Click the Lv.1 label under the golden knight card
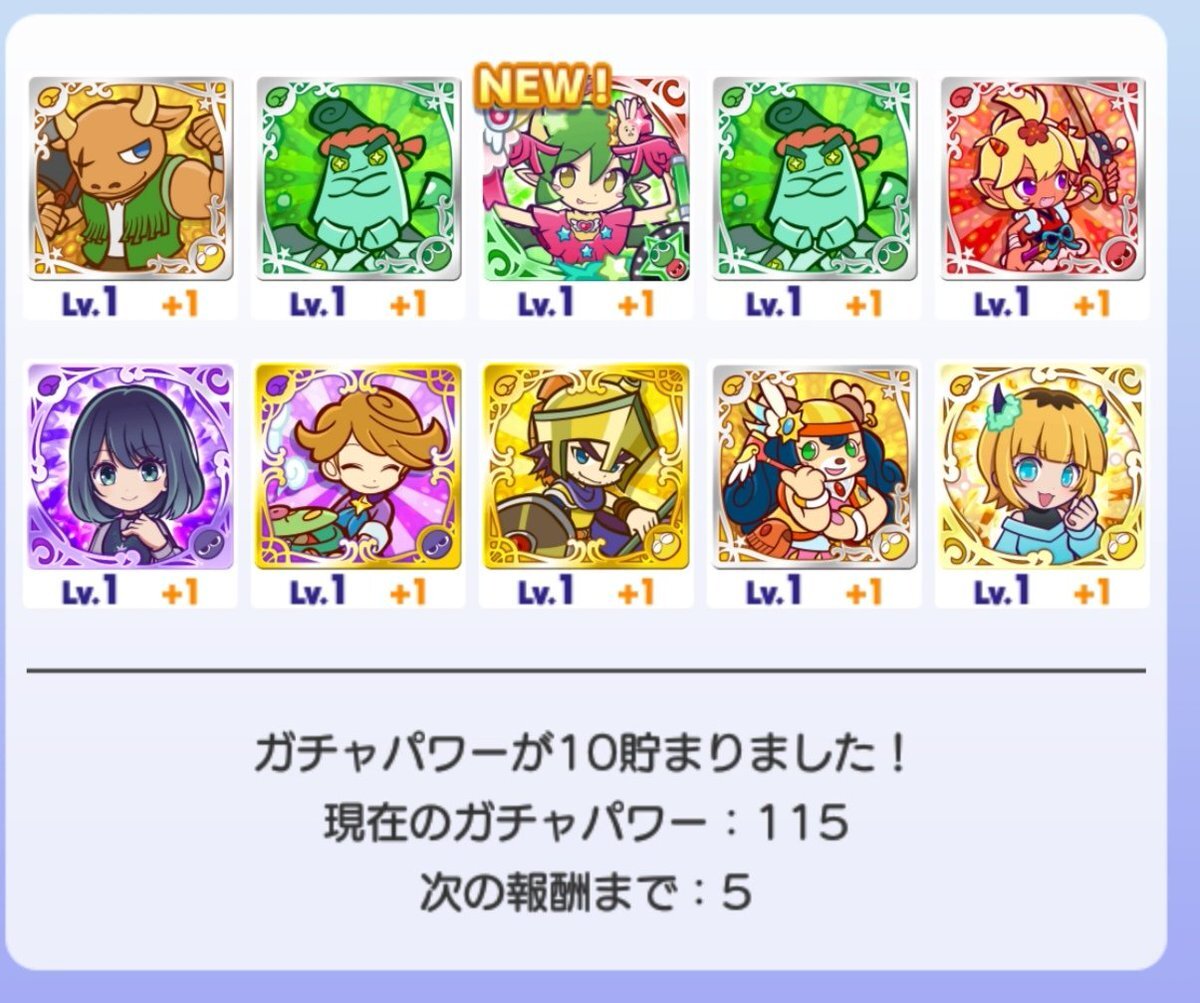Image resolution: width=1200 pixels, height=1003 pixels. (545, 591)
